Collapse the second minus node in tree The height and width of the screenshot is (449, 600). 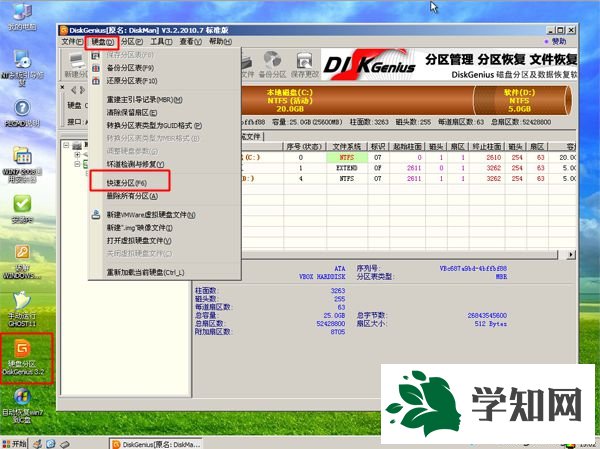pos(77,164)
